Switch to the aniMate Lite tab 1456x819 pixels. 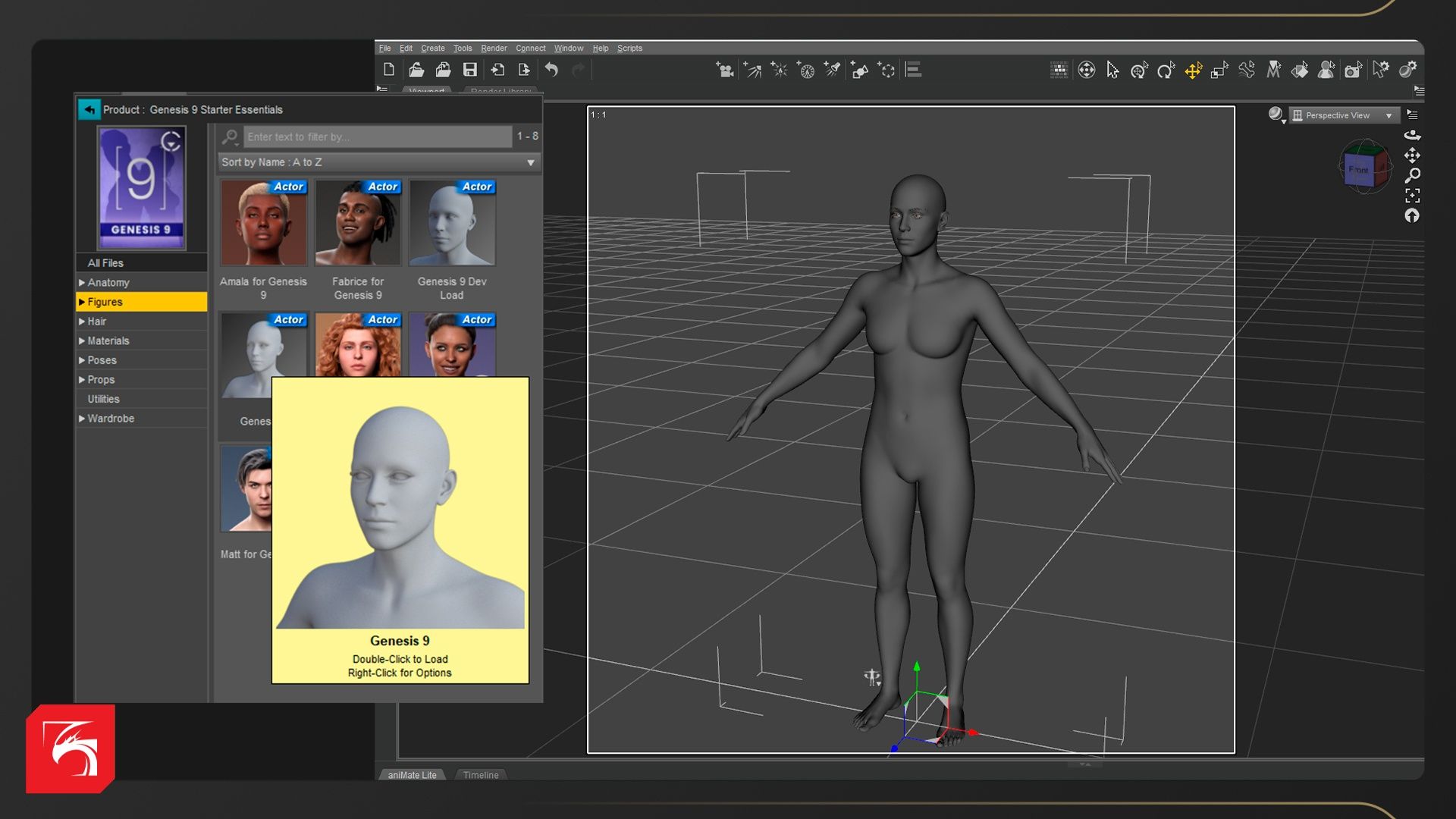click(412, 775)
